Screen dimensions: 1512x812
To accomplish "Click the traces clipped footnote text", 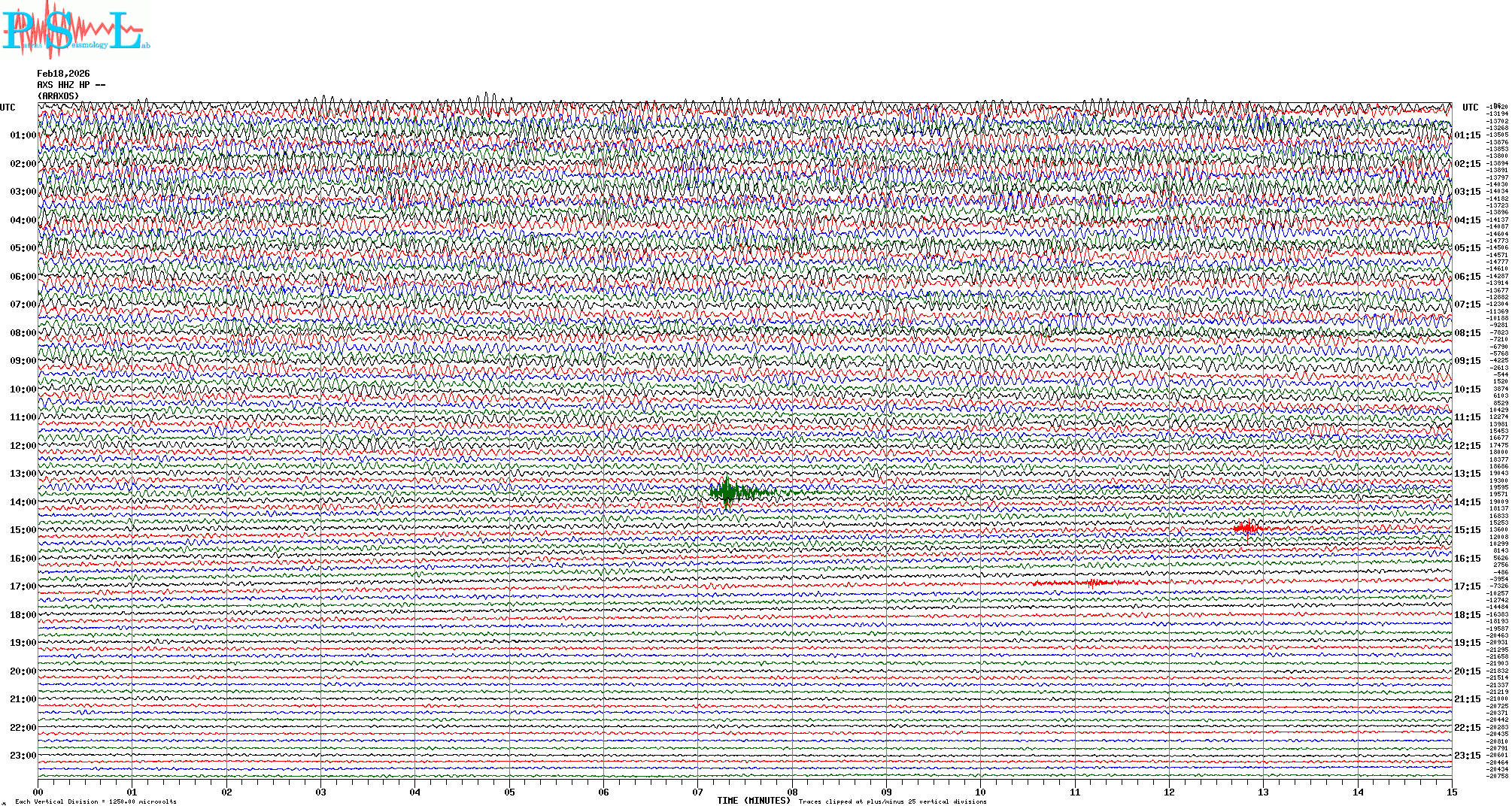I will point(892,801).
